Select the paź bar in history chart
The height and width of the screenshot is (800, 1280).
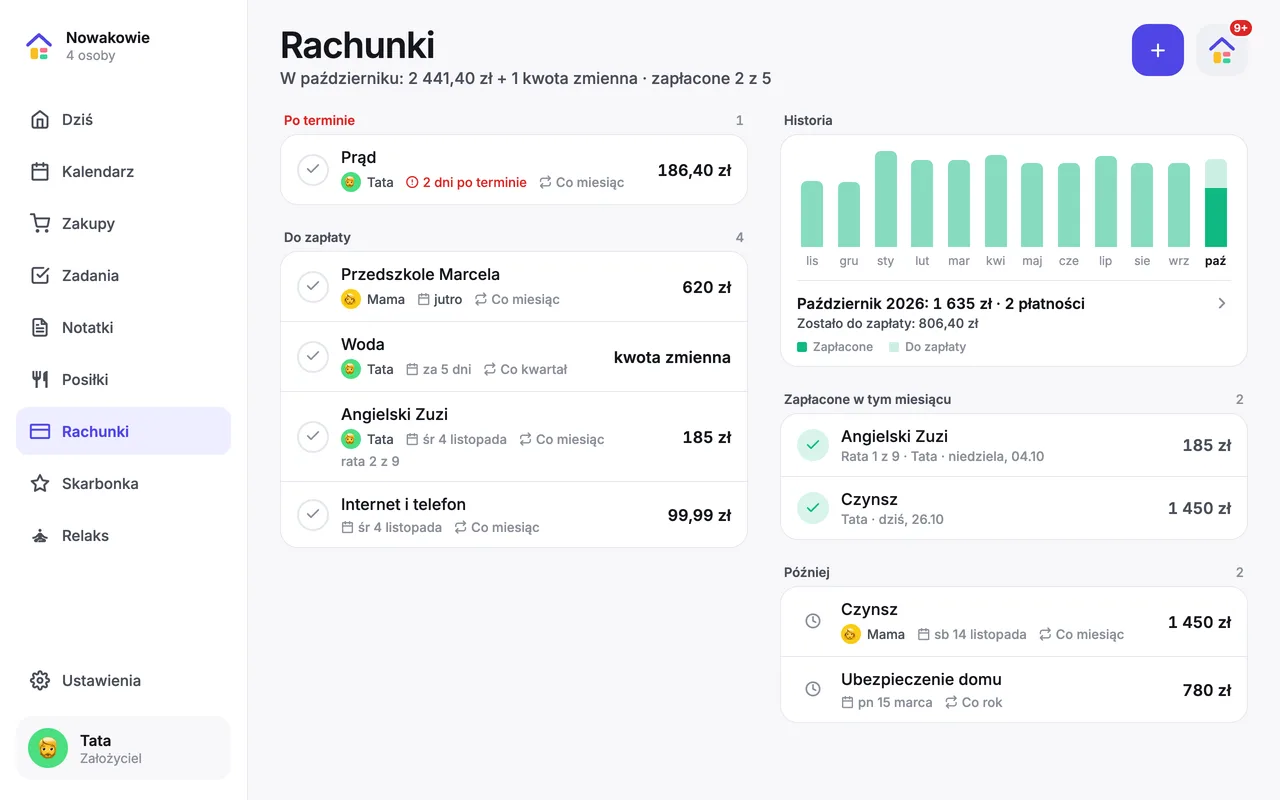[1216, 203]
